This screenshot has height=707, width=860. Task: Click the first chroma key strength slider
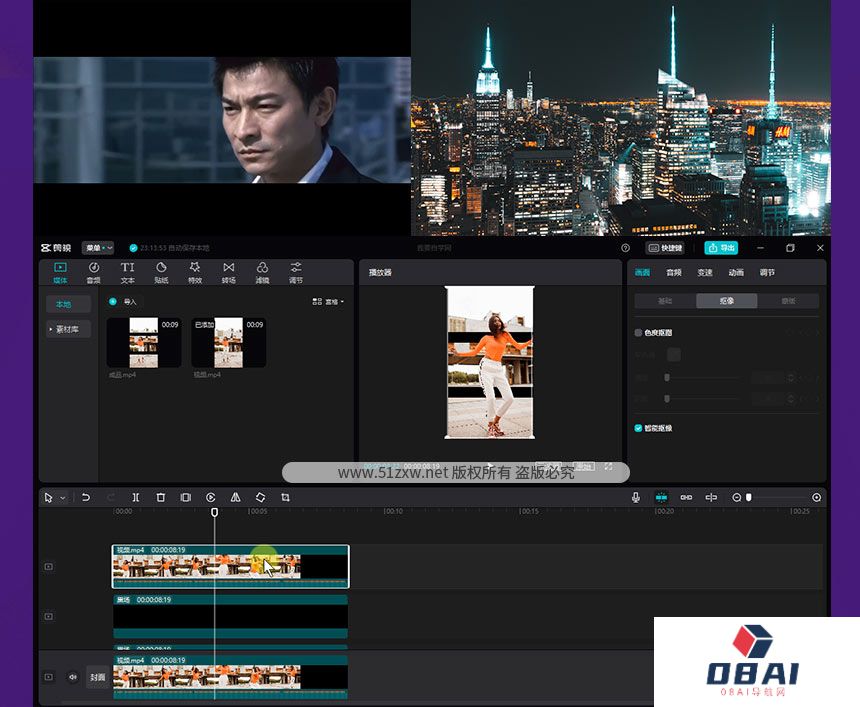coord(667,377)
